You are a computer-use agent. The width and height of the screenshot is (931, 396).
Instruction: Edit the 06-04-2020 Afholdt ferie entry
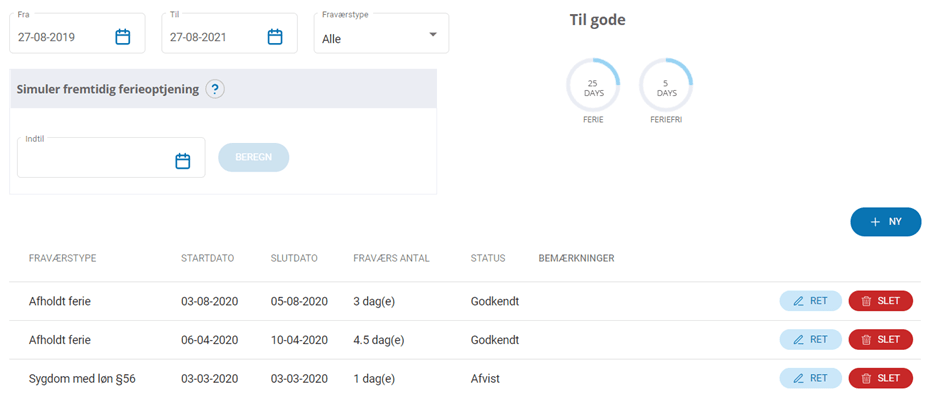(x=810, y=340)
